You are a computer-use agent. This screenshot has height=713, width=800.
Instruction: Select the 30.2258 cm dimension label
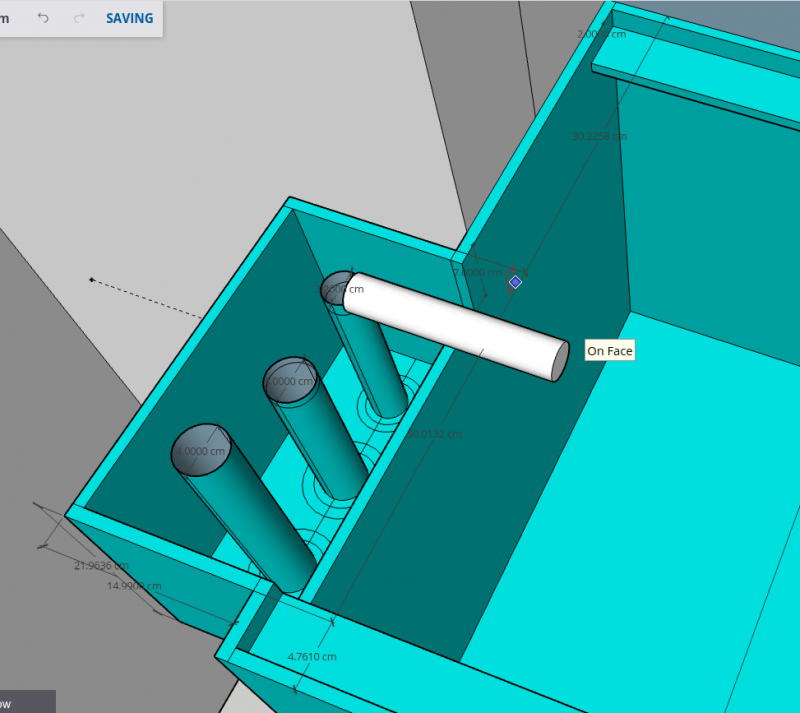coord(599,136)
